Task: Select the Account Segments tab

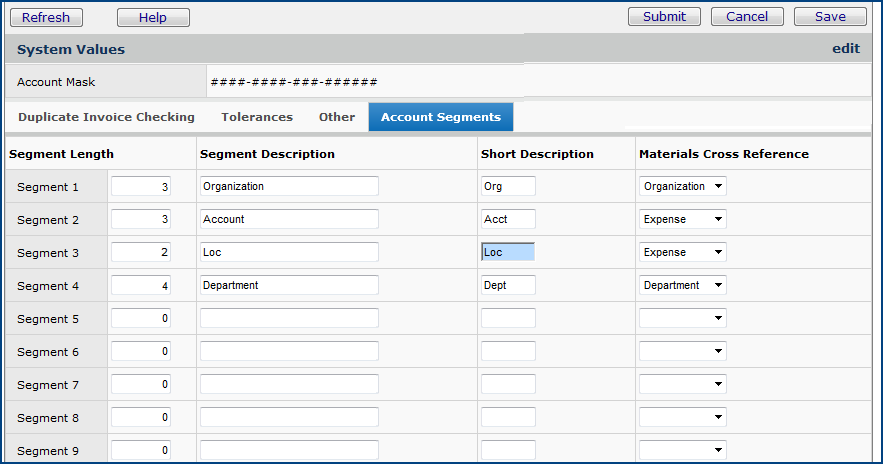Action: [441, 117]
